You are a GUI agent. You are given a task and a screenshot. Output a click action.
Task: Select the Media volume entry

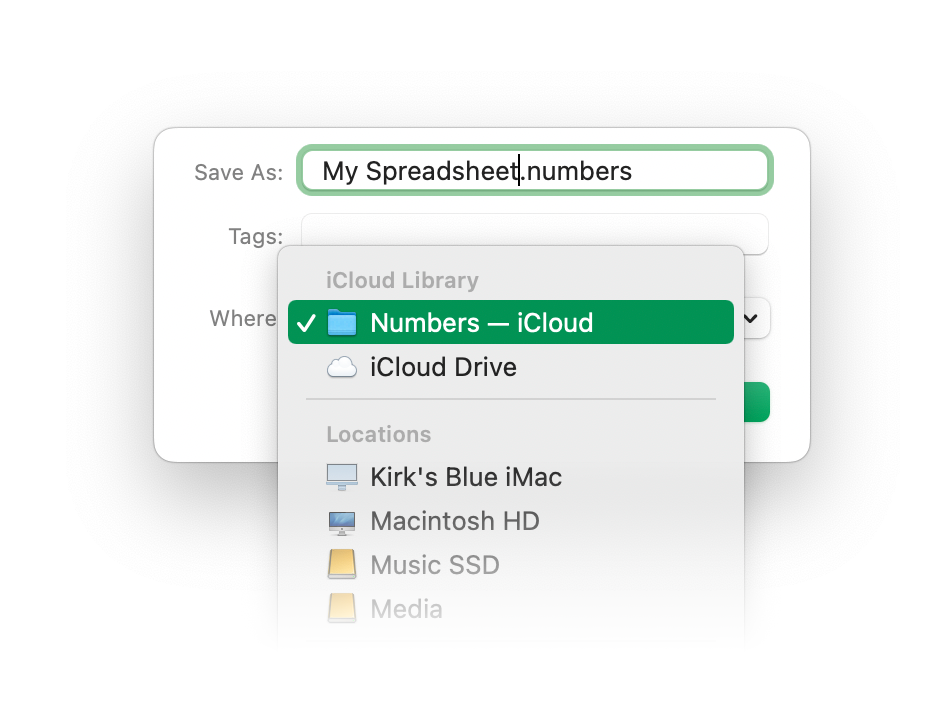coord(511,609)
